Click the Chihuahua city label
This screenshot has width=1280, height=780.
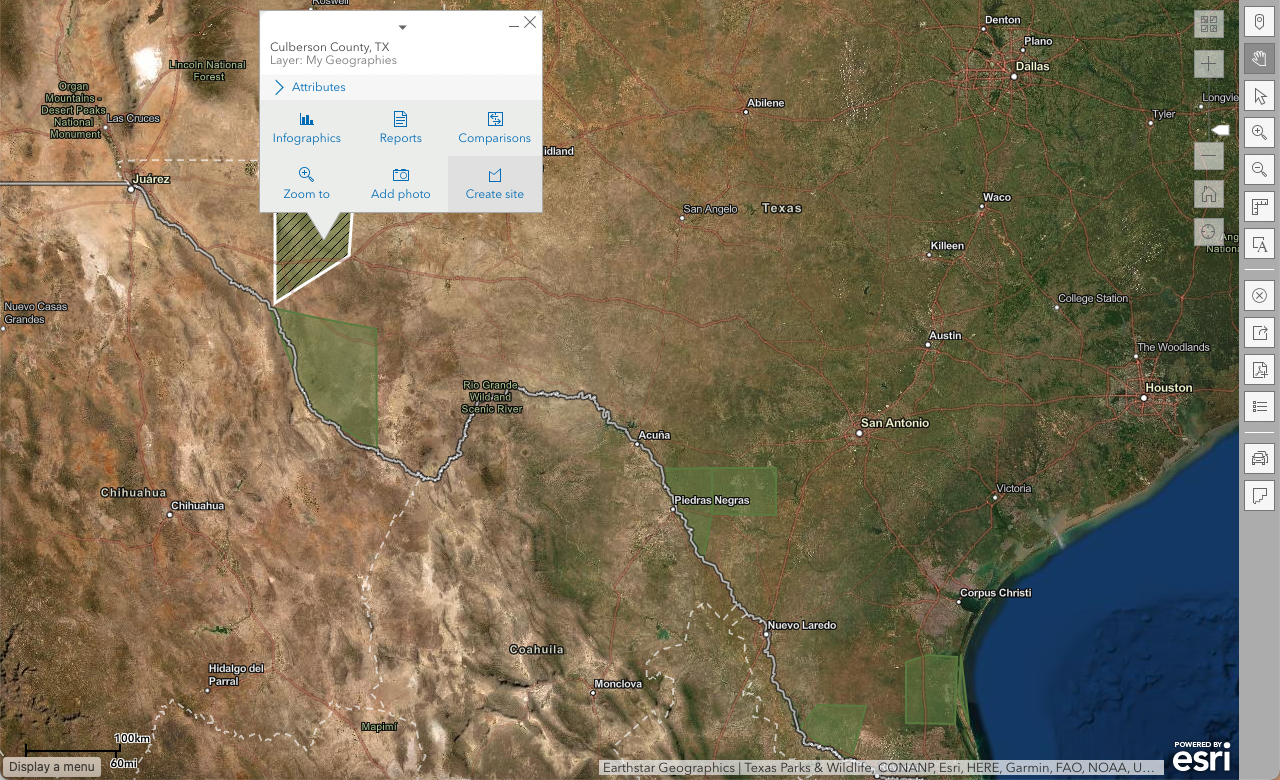click(x=197, y=506)
